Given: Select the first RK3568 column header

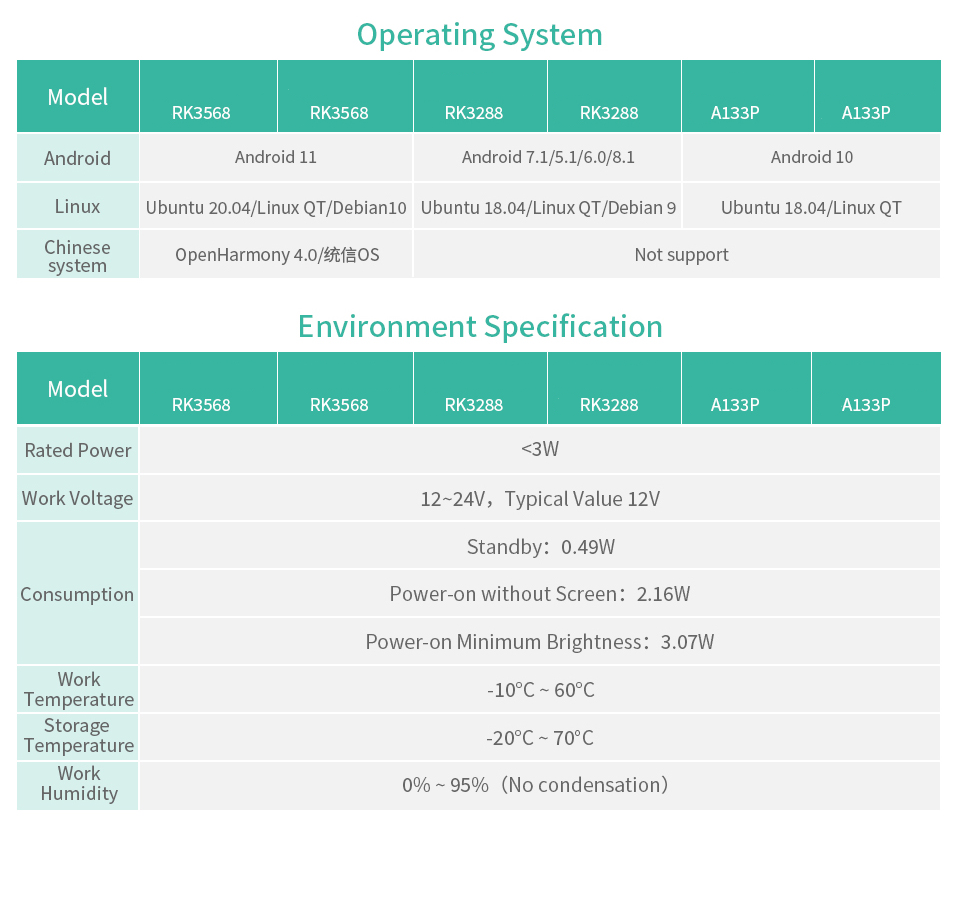Looking at the screenshot, I should [207, 113].
